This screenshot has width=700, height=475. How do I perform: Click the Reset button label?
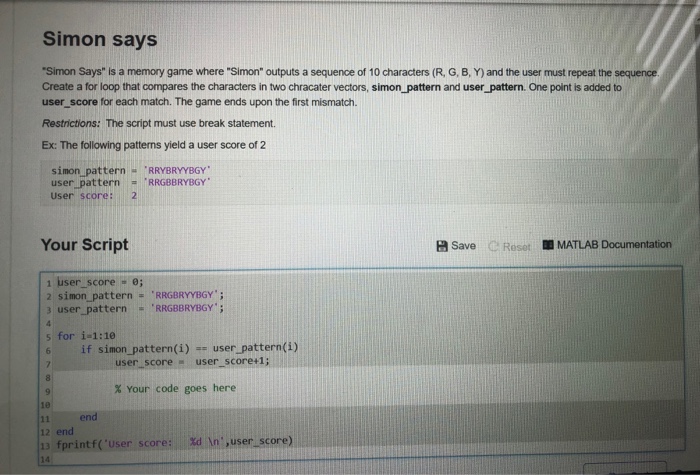[x=517, y=247]
